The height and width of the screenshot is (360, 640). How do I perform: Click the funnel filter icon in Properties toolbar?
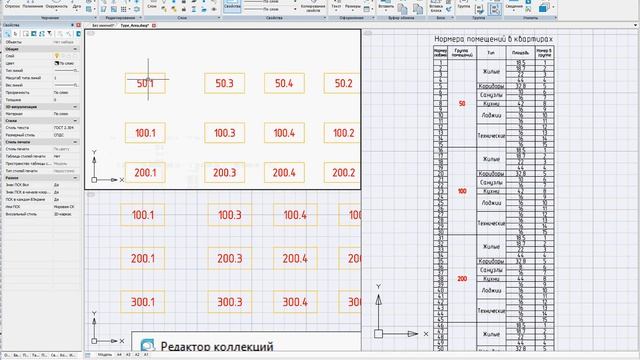click(x=50, y=34)
